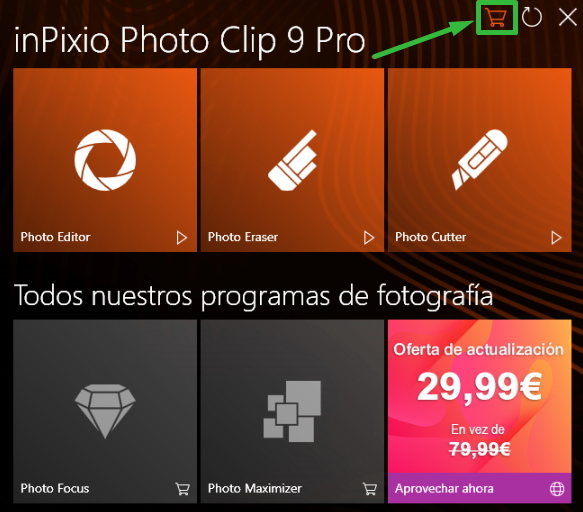
Task: Select the Photo Eraser label text
Action: [x=243, y=237]
